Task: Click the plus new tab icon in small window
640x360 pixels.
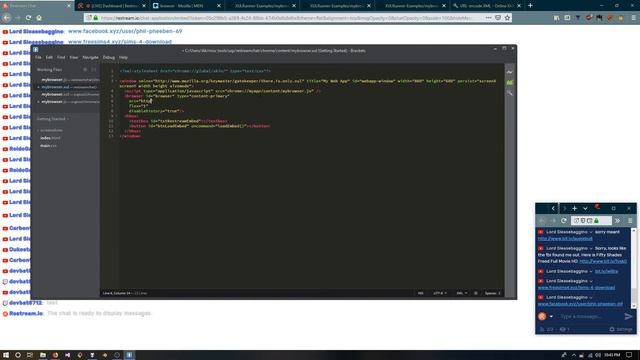Action: coord(575,208)
